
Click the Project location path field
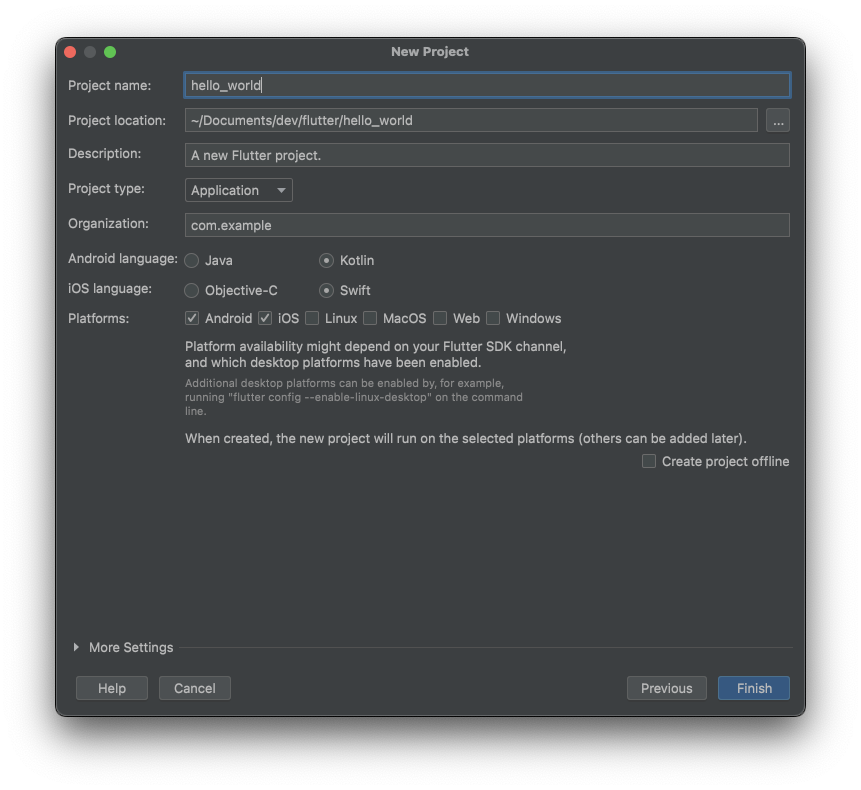pyautogui.click(x=471, y=120)
